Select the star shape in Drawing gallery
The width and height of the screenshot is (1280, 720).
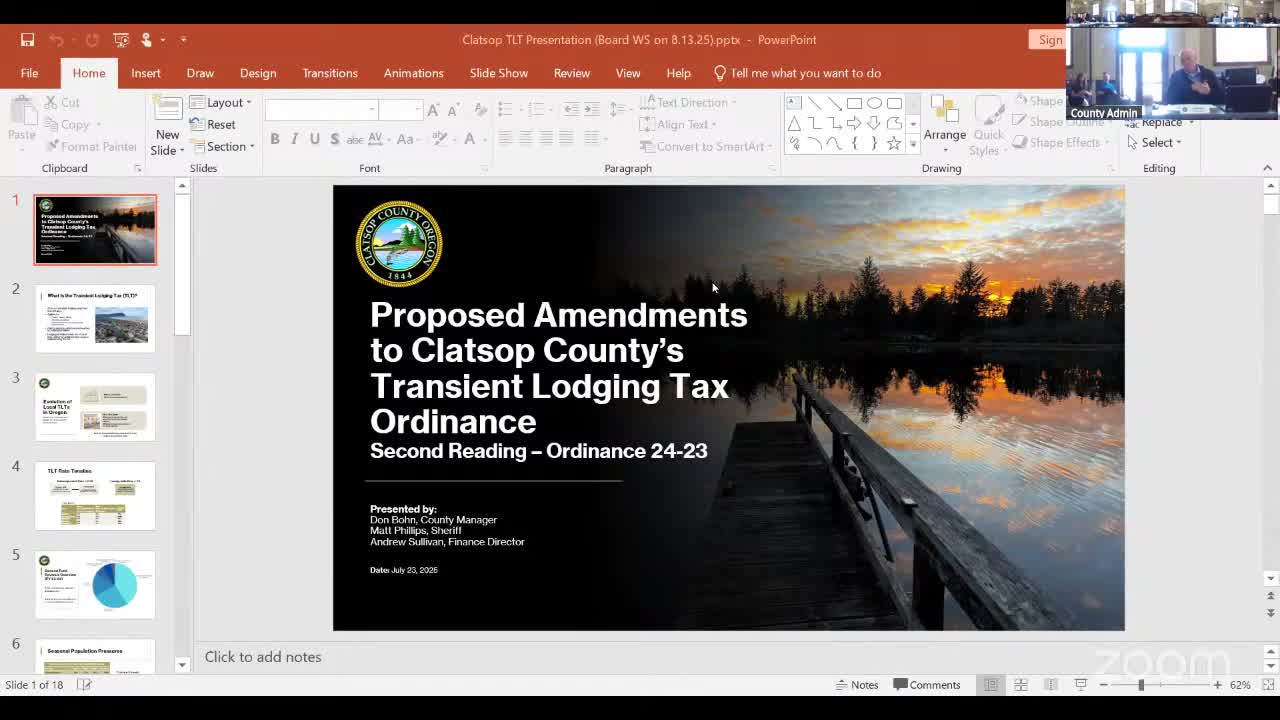(894, 144)
